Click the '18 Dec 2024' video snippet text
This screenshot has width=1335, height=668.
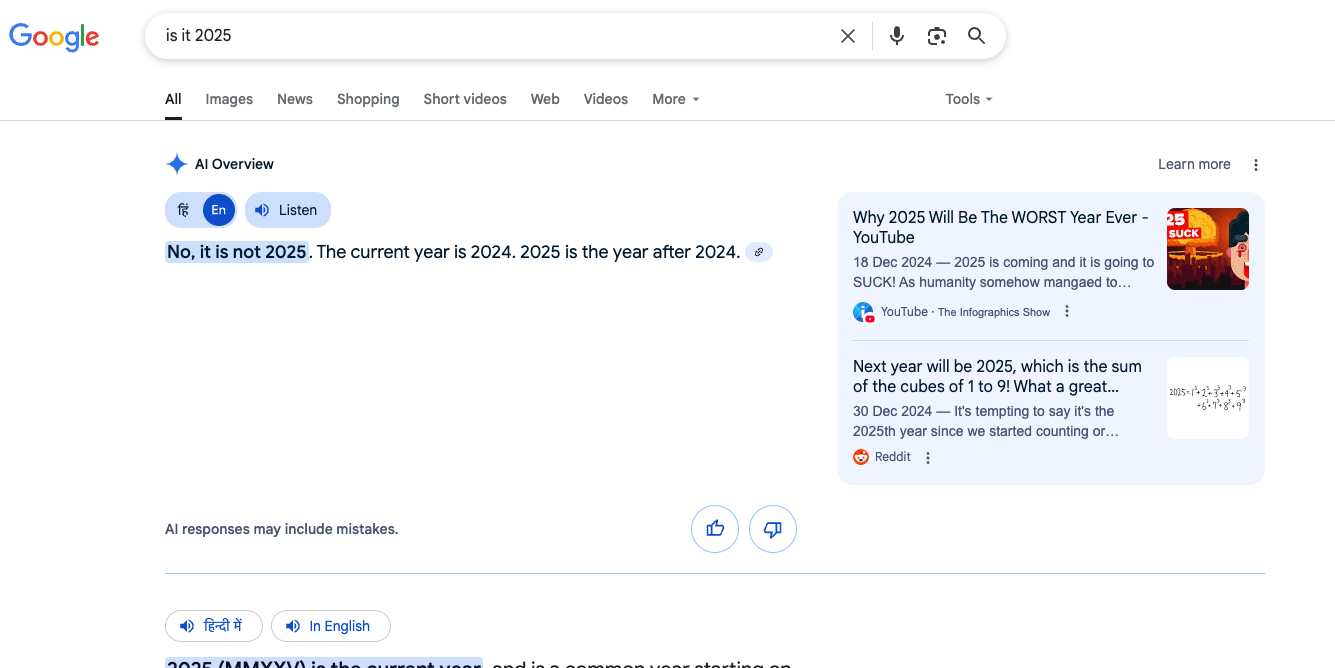[1003, 272]
